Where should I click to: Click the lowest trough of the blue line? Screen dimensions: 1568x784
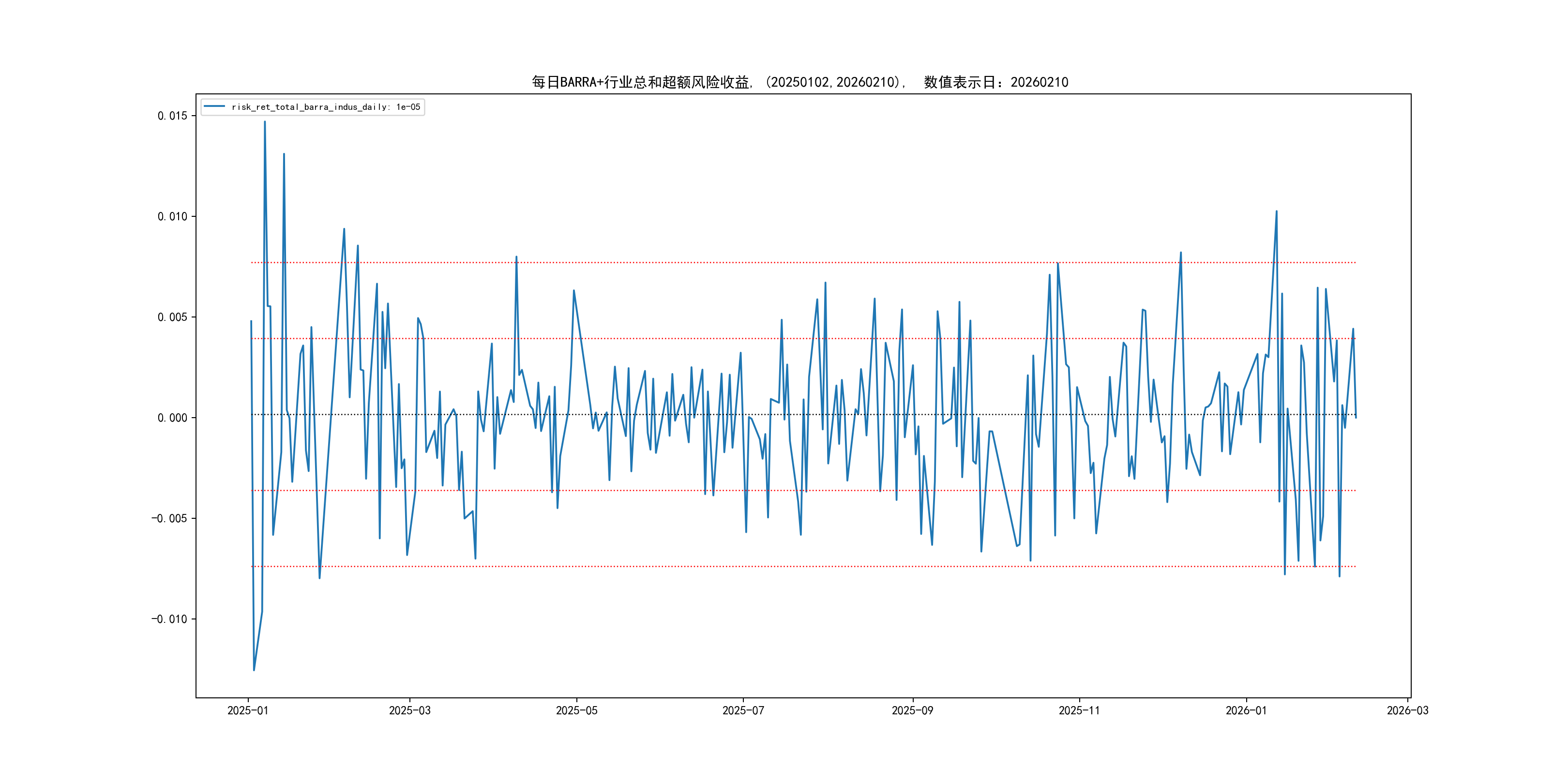click(x=254, y=670)
